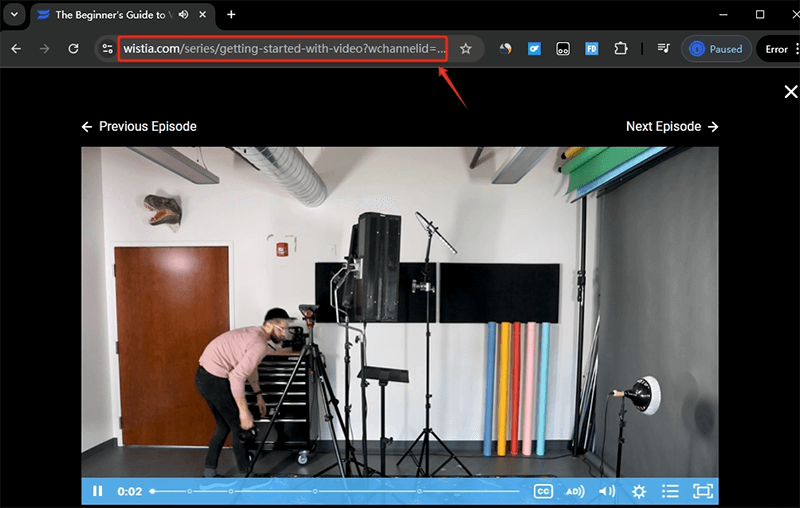Bookmark this page with star icon
The width and height of the screenshot is (800, 508).
pyautogui.click(x=465, y=48)
